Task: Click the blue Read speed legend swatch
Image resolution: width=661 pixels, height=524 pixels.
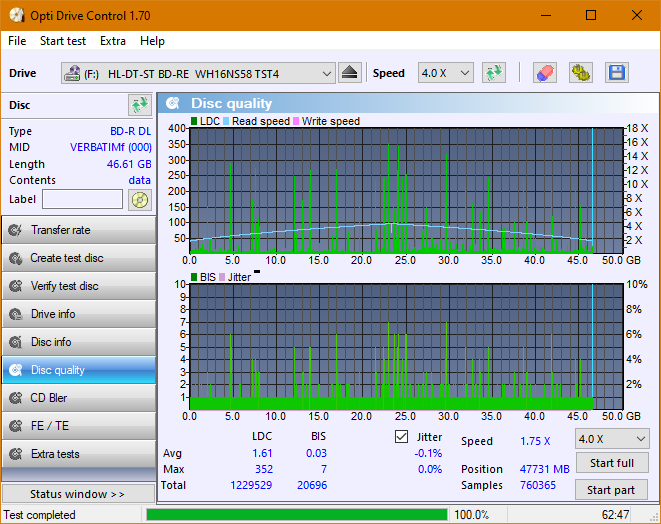Action: (226, 121)
